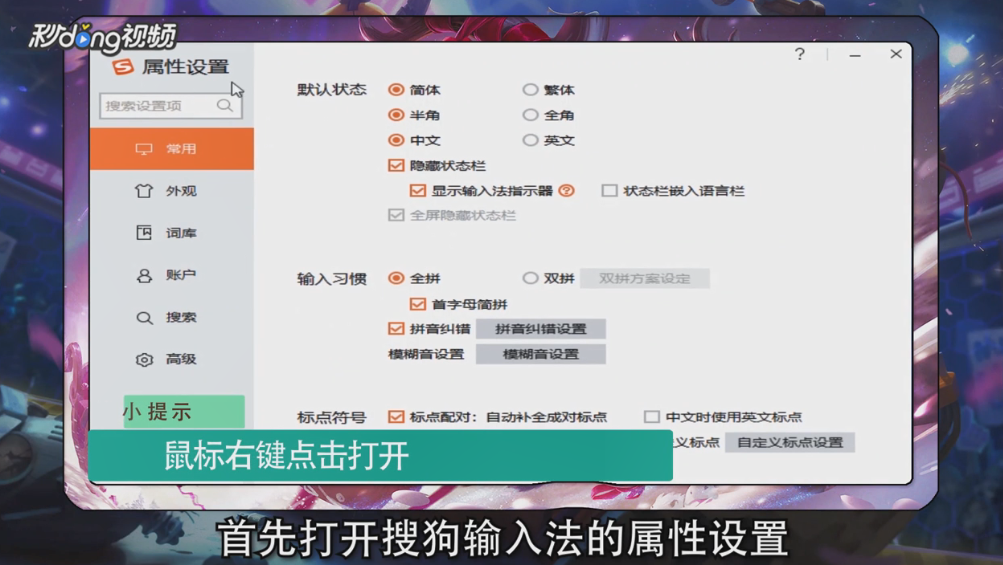Click the 默认状态 section label
The height and width of the screenshot is (565, 1003).
click(331, 90)
